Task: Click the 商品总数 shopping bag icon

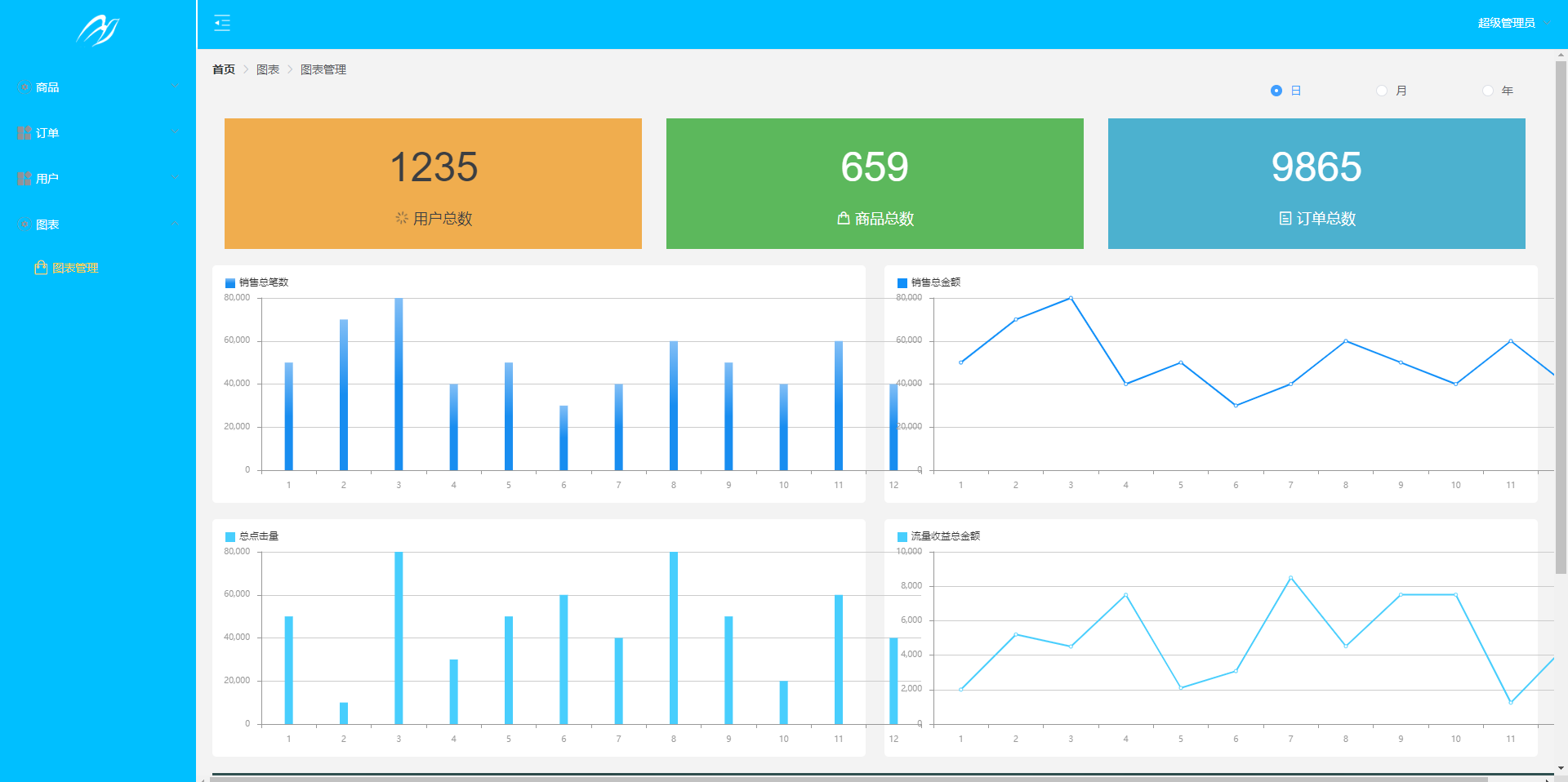Action: 844,218
